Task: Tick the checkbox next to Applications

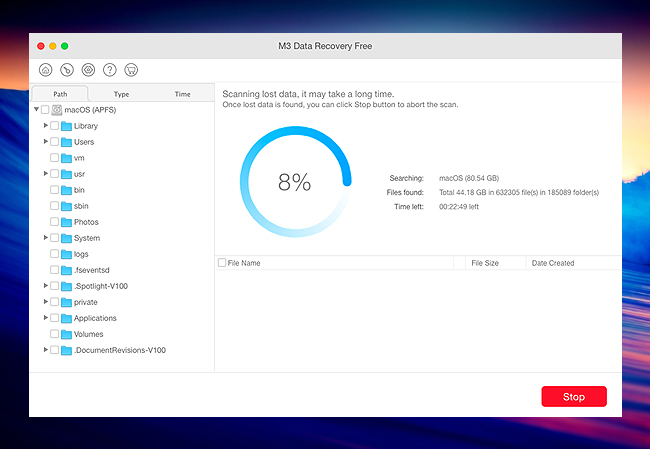Action: (x=54, y=318)
